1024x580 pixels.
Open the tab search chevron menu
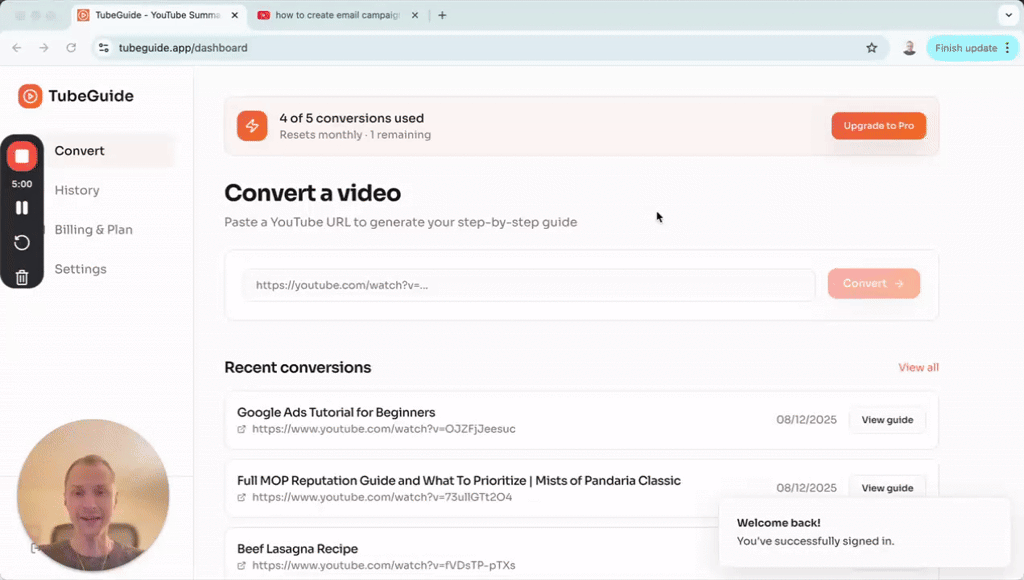[x=1008, y=15]
